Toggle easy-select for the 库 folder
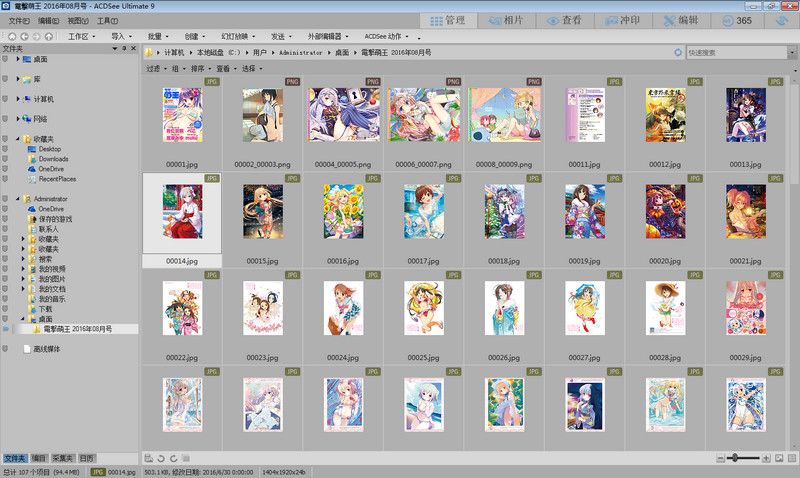 click(5, 79)
